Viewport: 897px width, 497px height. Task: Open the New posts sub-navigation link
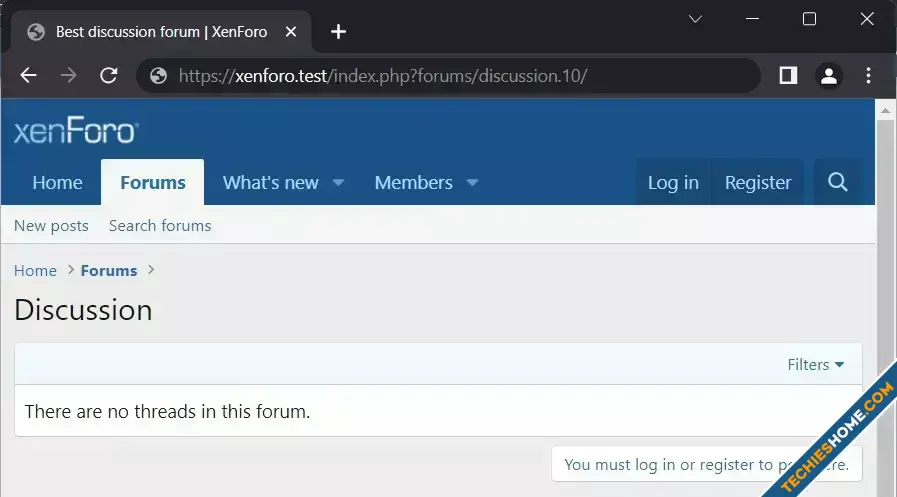pos(51,226)
